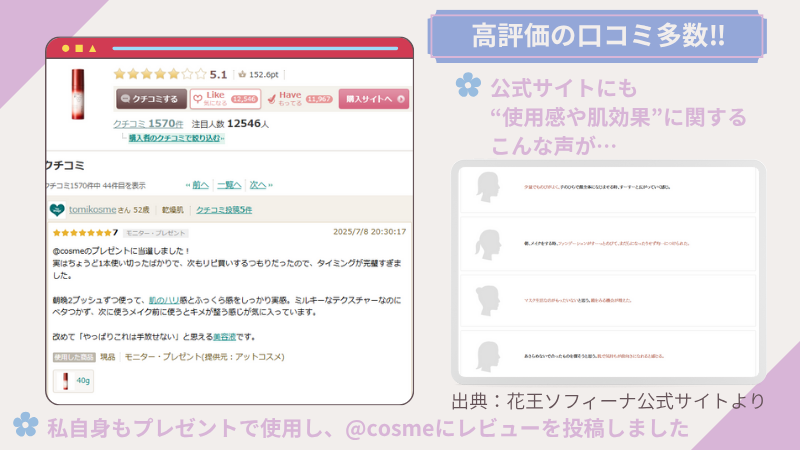Viewport: 800px width, 450px height.
Task: Open the 一覧へ list link
Action: 229,185
